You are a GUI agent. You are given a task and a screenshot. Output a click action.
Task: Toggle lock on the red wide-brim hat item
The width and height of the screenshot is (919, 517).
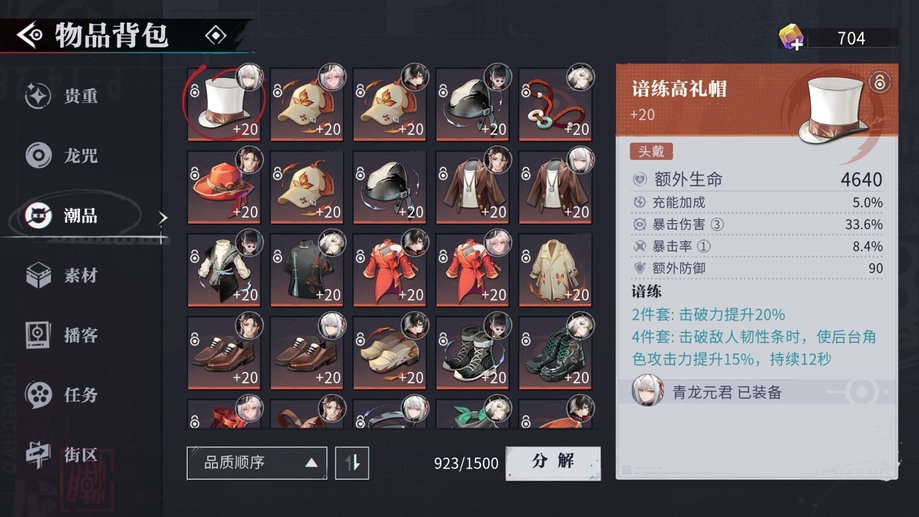coord(195,174)
